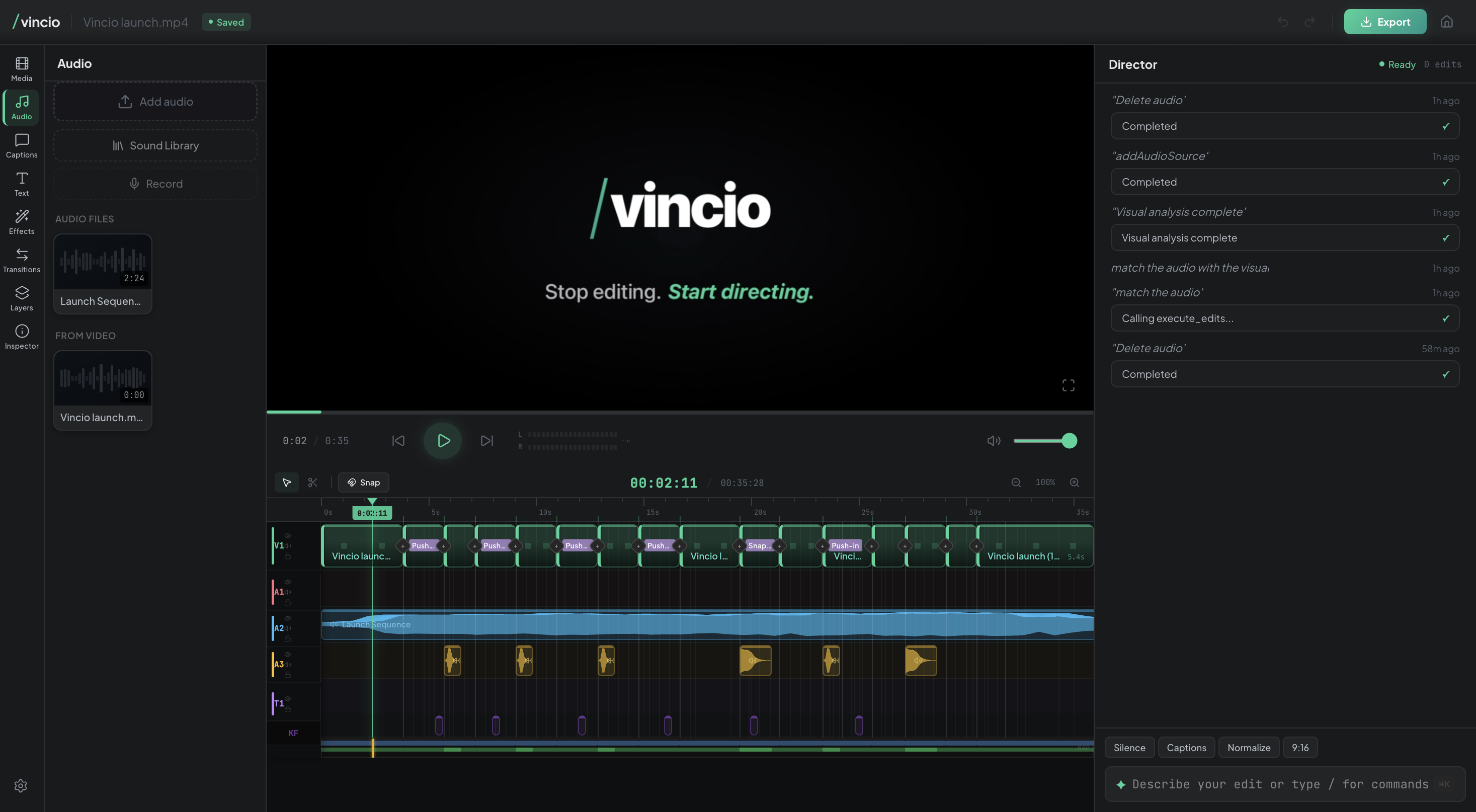Select the Snap transition label on V1

[x=759, y=545]
